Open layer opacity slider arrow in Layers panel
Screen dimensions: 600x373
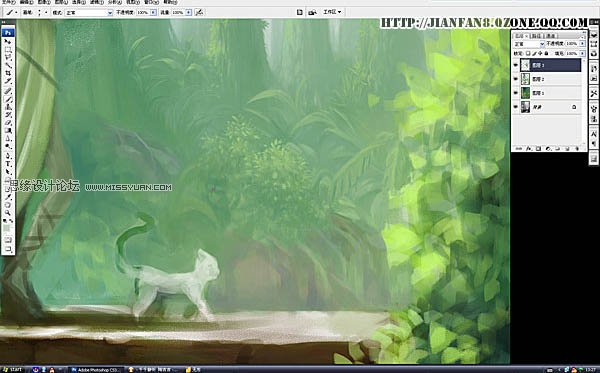[582, 44]
